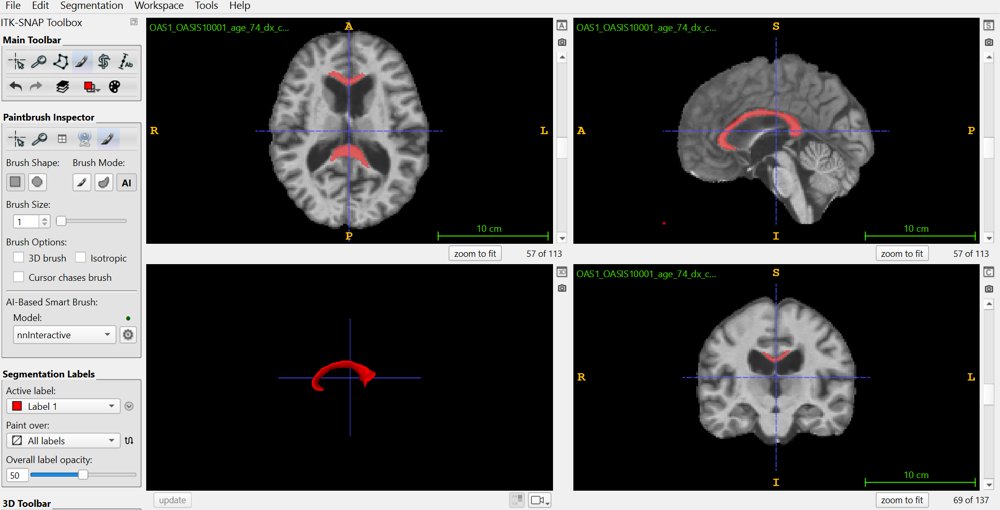
Task: Select the Snake segmentation tool
Action: (x=103, y=62)
